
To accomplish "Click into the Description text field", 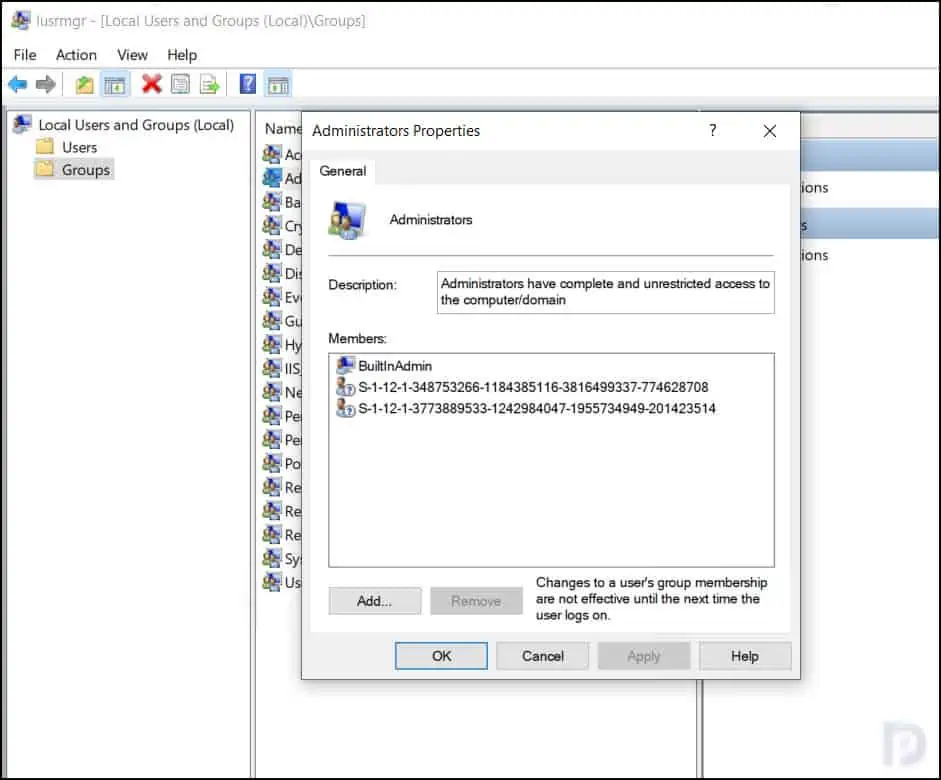I will (606, 292).
